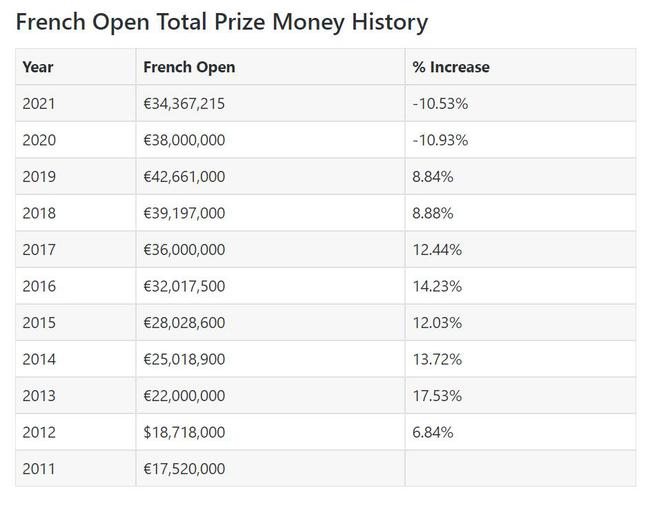
Task: Click the €38,000,000 prize money cell
Action: tap(184, 140)
